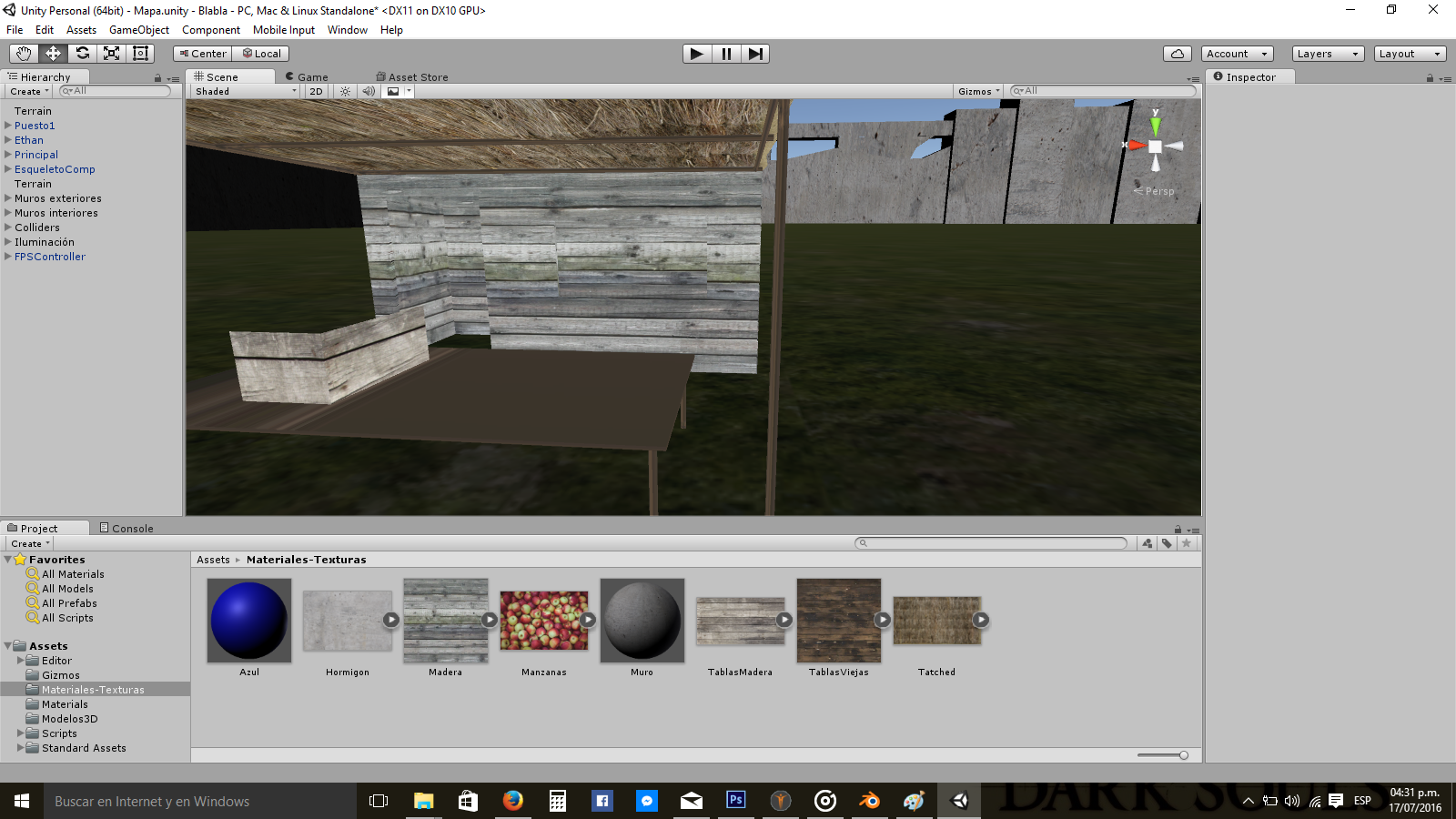The image size is (1456, 819).
Task: Click Project search field
Action: [991, 543]
